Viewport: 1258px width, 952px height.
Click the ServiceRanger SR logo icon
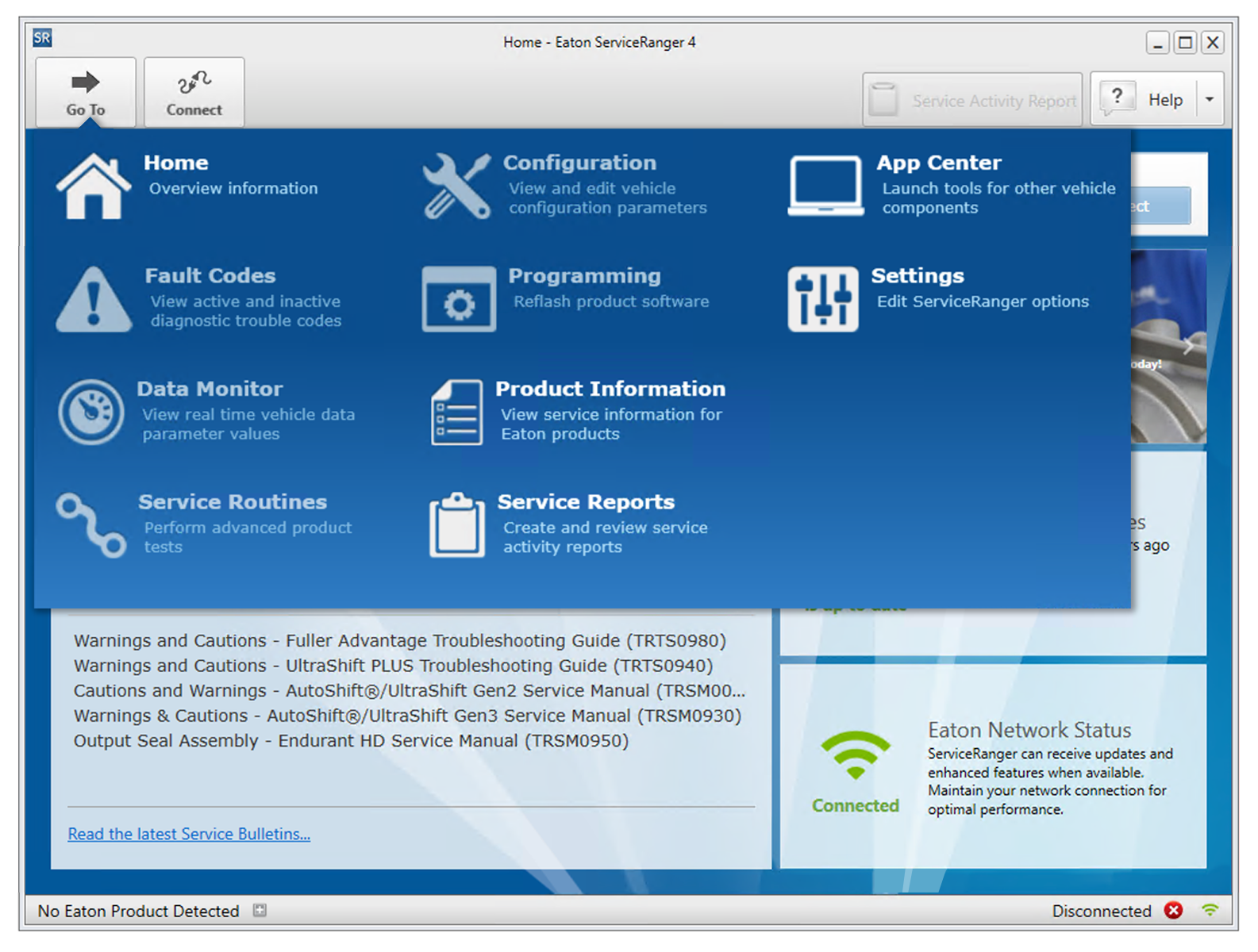coord(42,37)
